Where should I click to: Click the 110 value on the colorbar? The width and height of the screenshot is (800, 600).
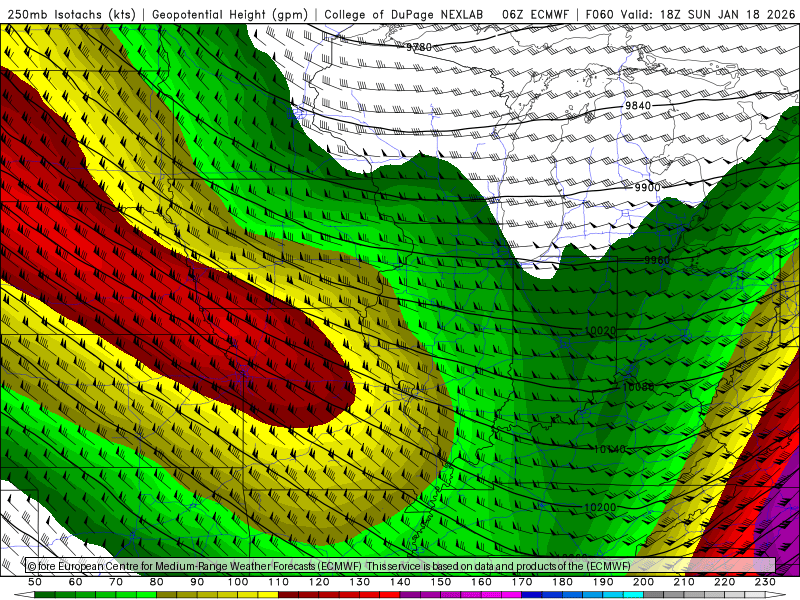[x=279, y=582]
